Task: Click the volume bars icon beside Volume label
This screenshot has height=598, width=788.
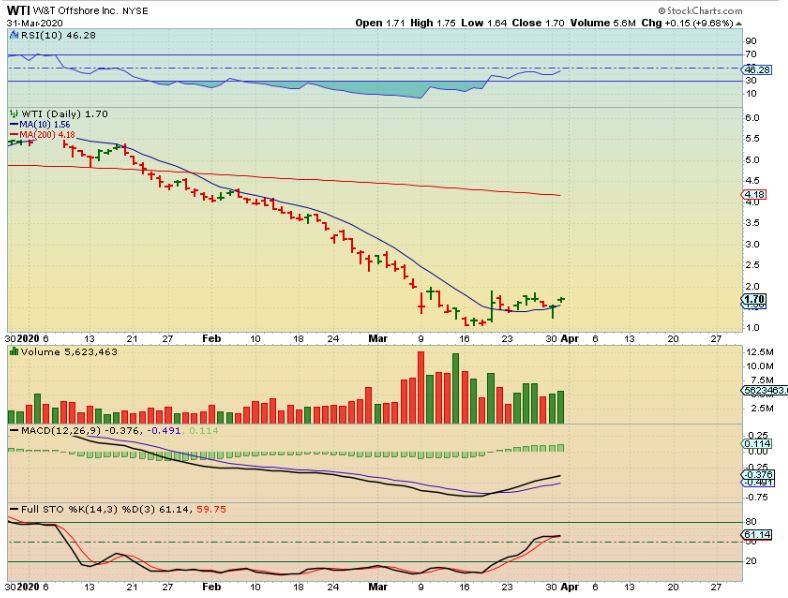Action: point(14,352)
